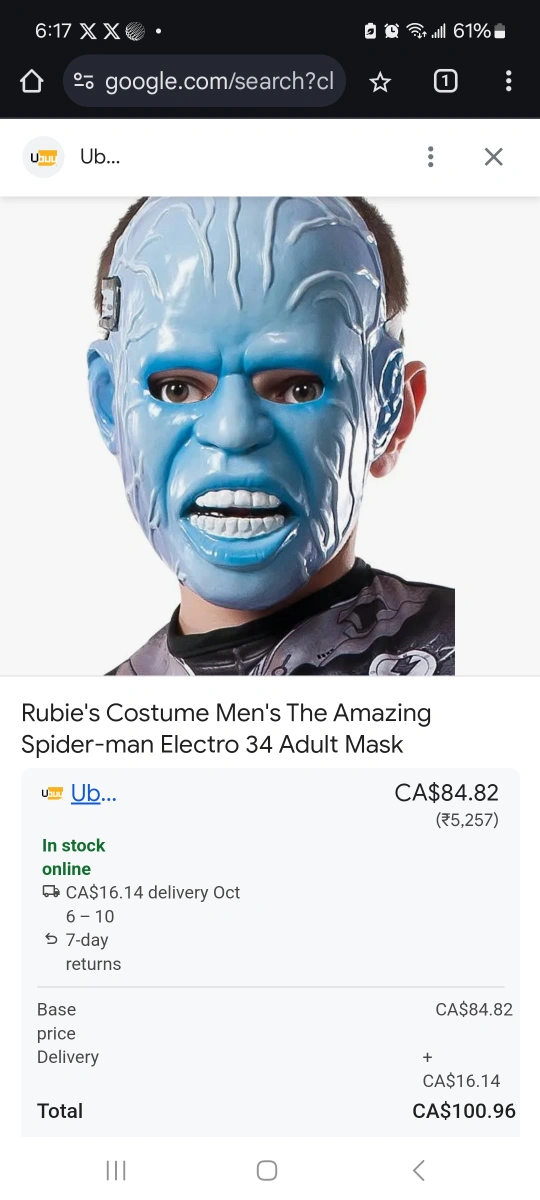Open the product panel three-dot options
This screenshot has height=1200, width=540.
tap(430, 157)
